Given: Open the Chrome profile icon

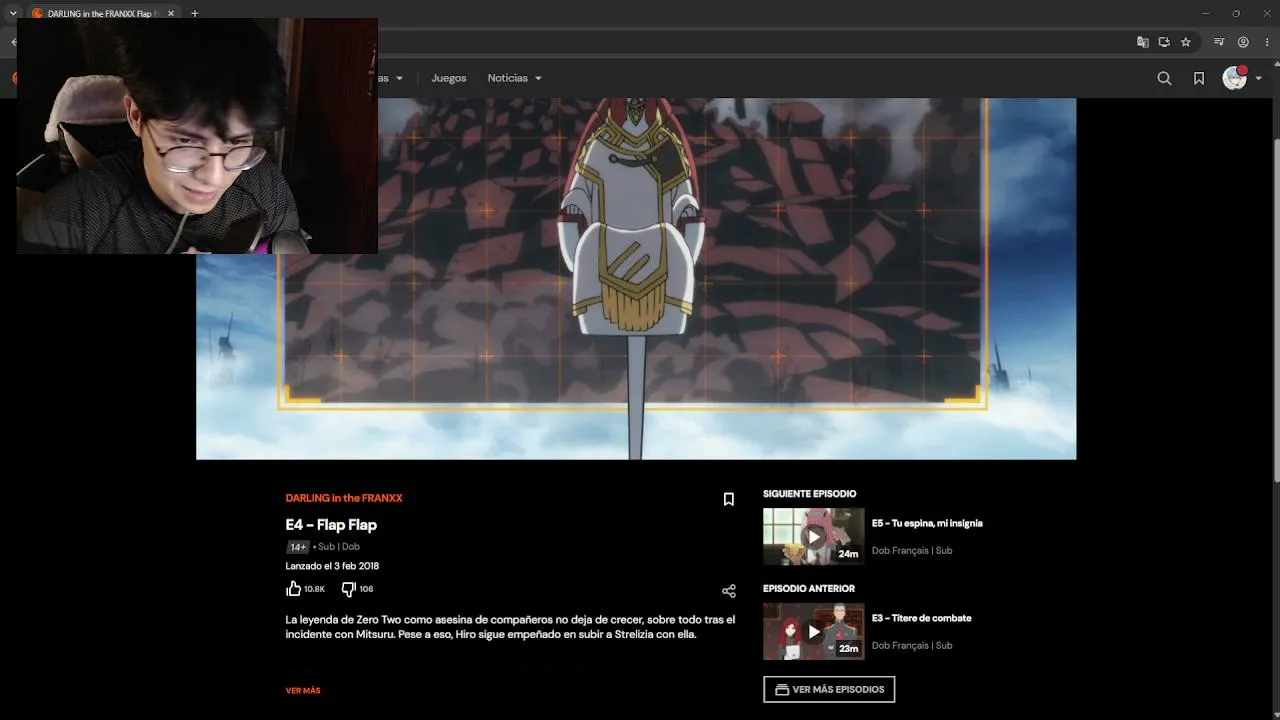Looking at the screenshot, I should pyautogui.click(x=1243, y=42).
